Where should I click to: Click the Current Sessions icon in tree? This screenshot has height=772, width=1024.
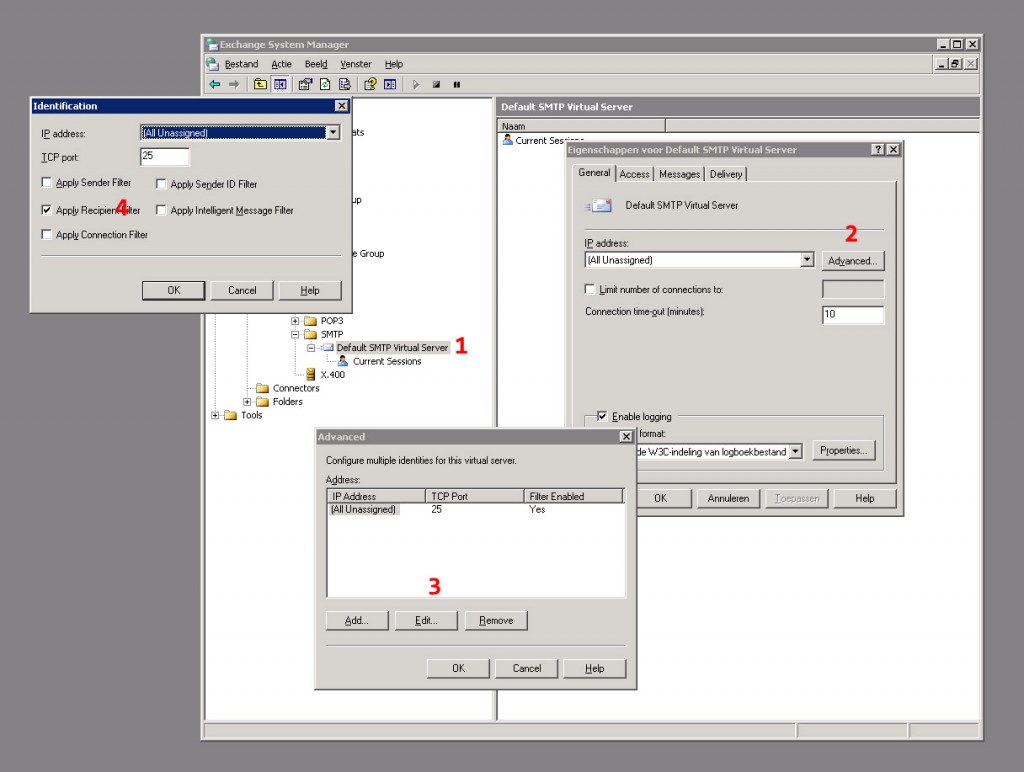(343, 361)
